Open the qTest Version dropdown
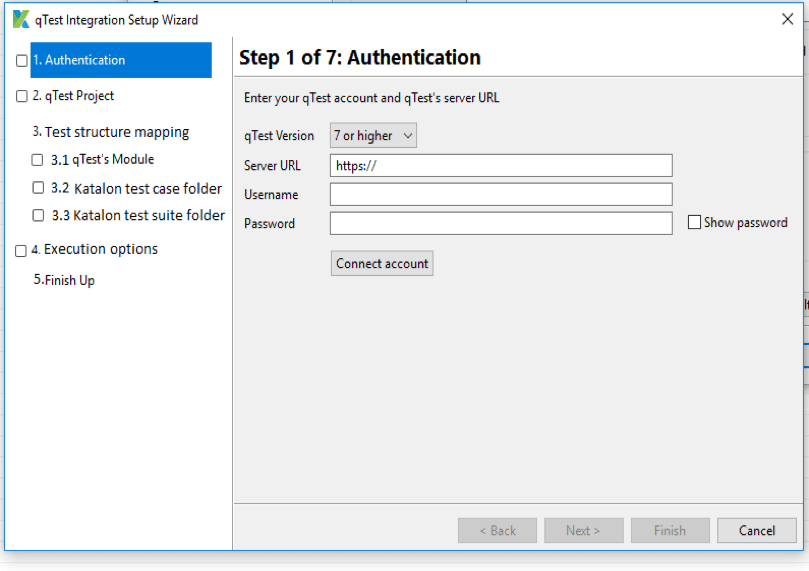Viewport: 809px width, 571px height. (373, 136)
